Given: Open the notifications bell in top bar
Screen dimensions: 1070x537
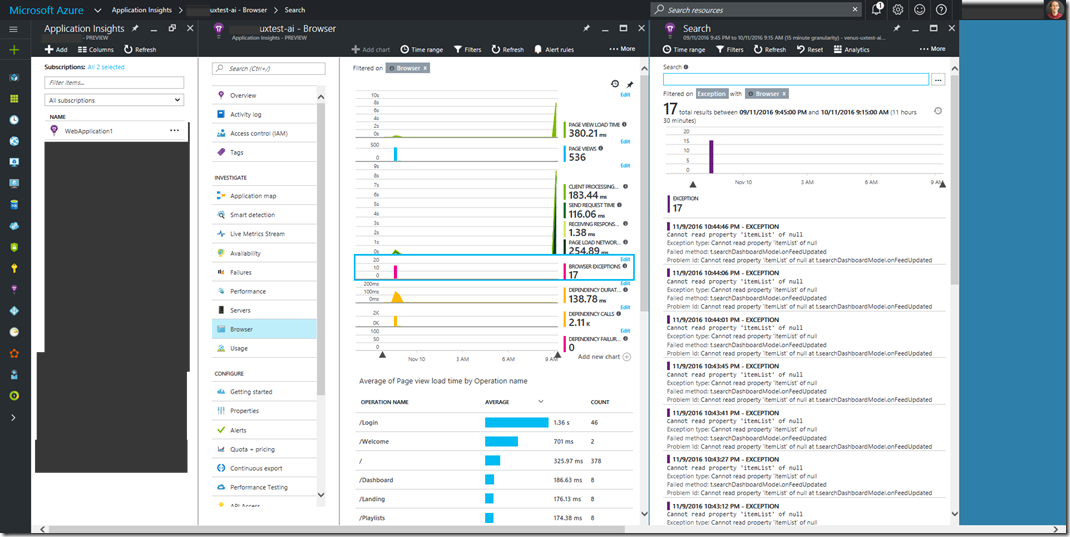Looking at the screenshot, I should tap(877, 9).
